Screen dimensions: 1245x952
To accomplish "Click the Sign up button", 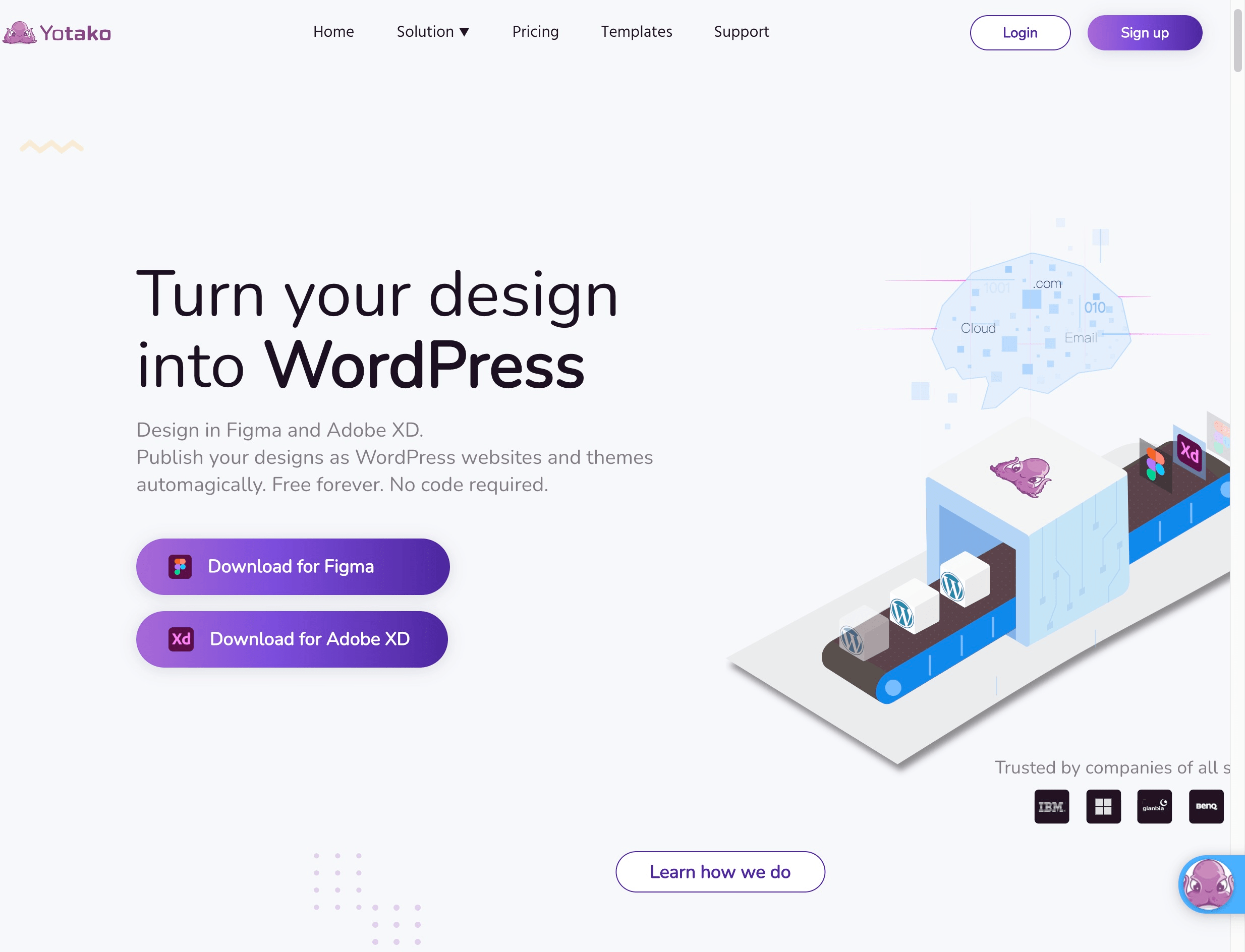I will [x=1144, y=33].
